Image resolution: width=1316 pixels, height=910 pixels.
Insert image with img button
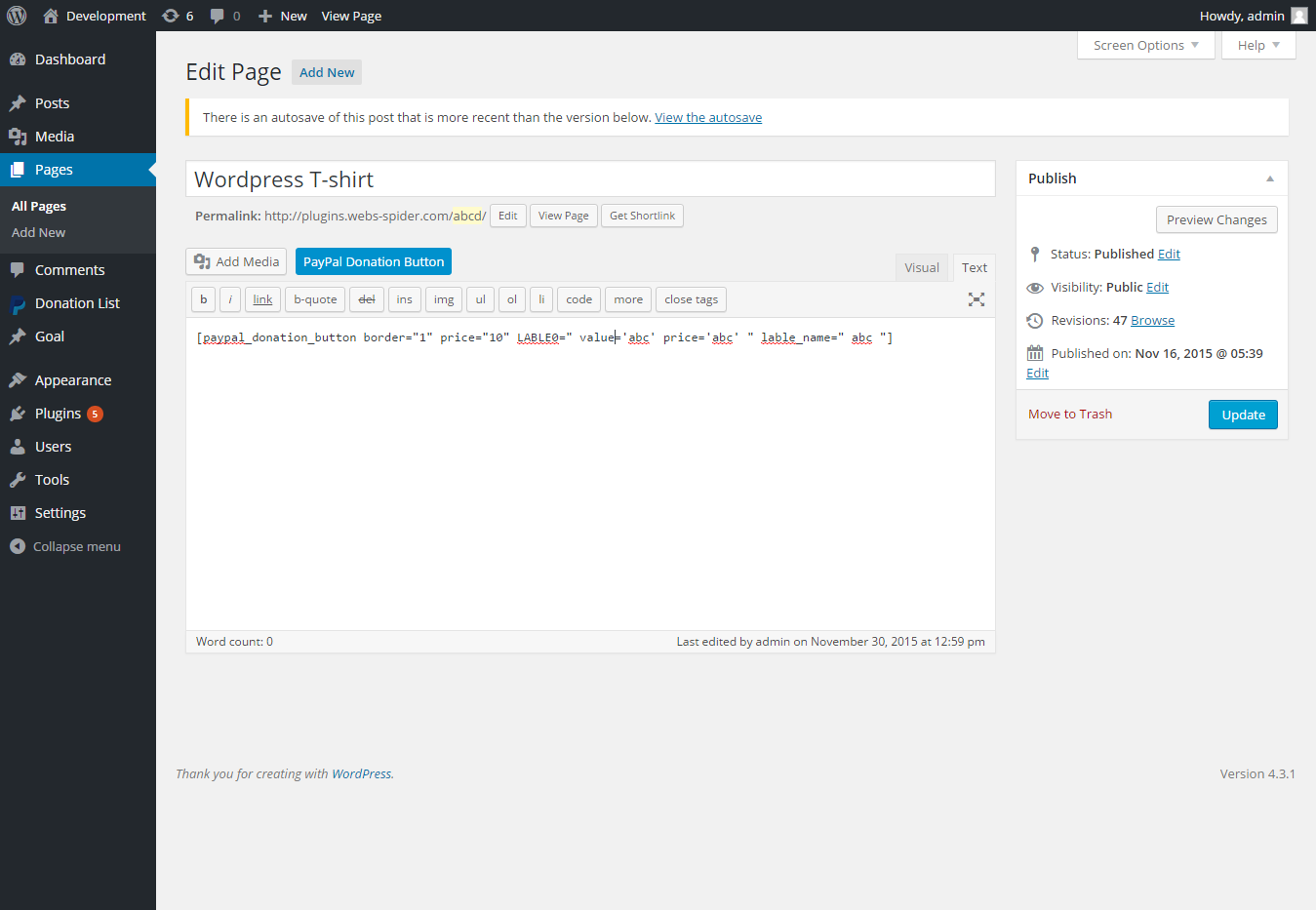tap(444, 299)
